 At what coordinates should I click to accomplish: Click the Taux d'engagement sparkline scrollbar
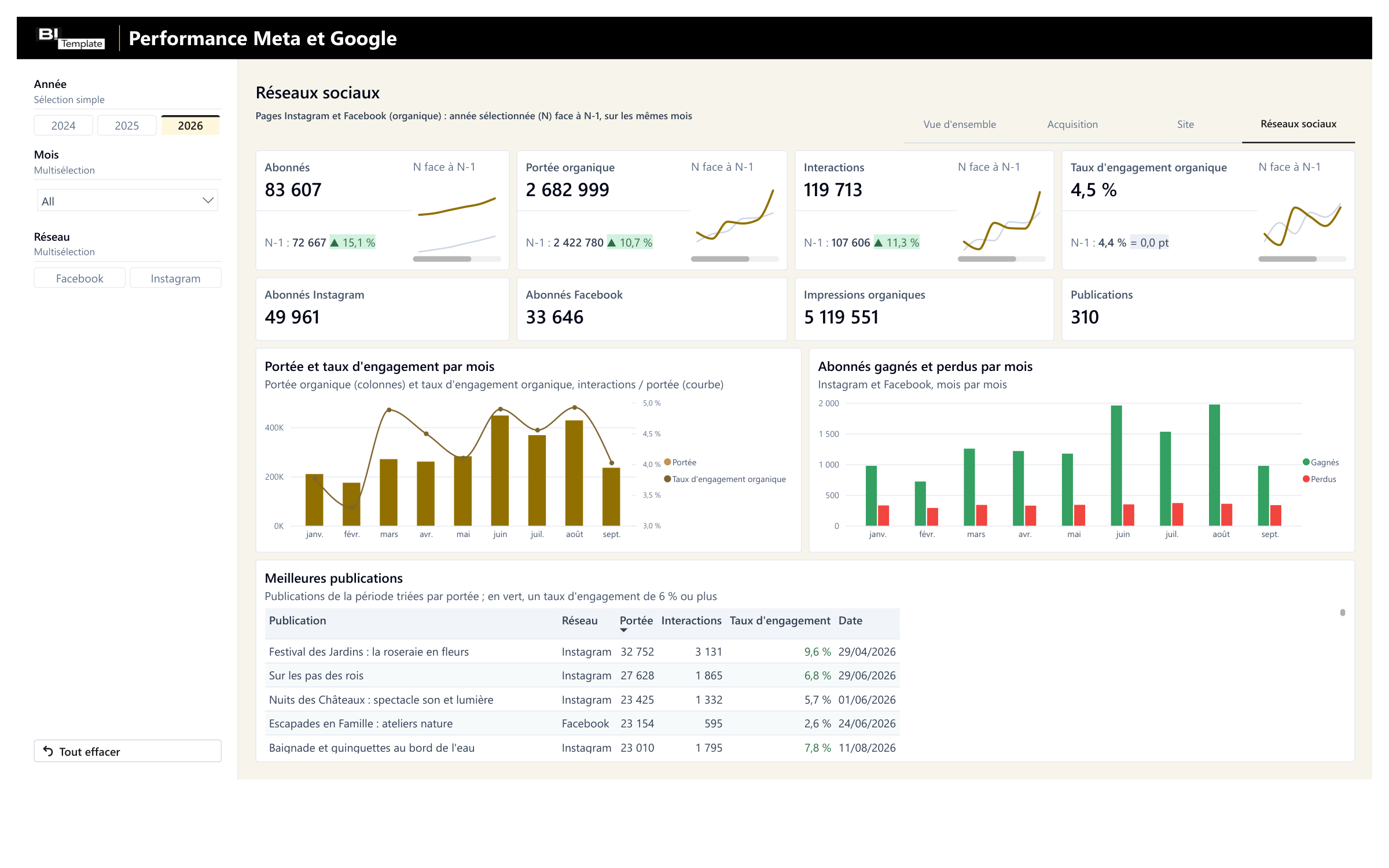pos(1288,259)
